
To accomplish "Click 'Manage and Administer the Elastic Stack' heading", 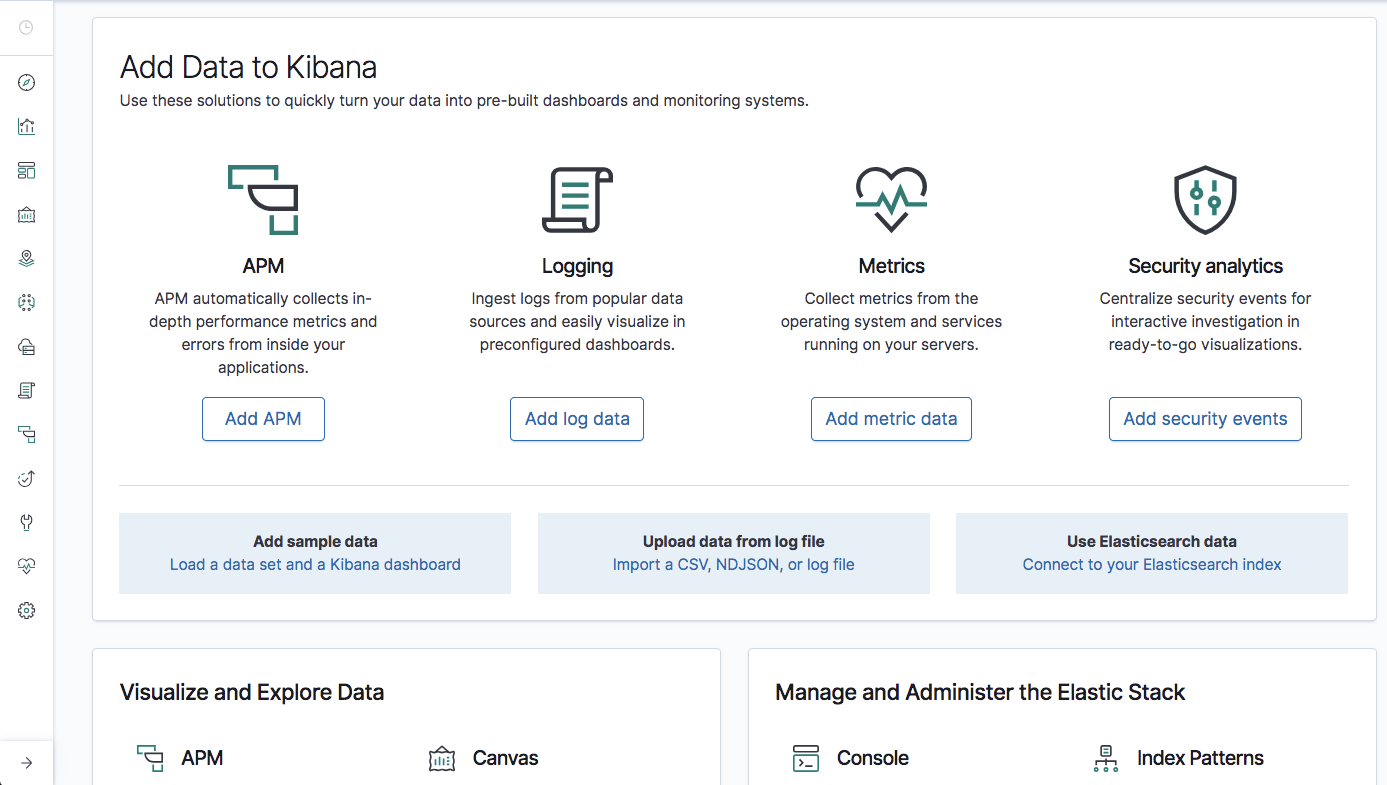I will (980, 692).
